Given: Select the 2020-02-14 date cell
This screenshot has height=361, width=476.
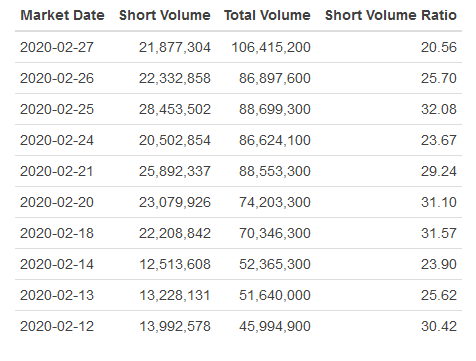Looking at the screenshot, I should click(57, 264).
